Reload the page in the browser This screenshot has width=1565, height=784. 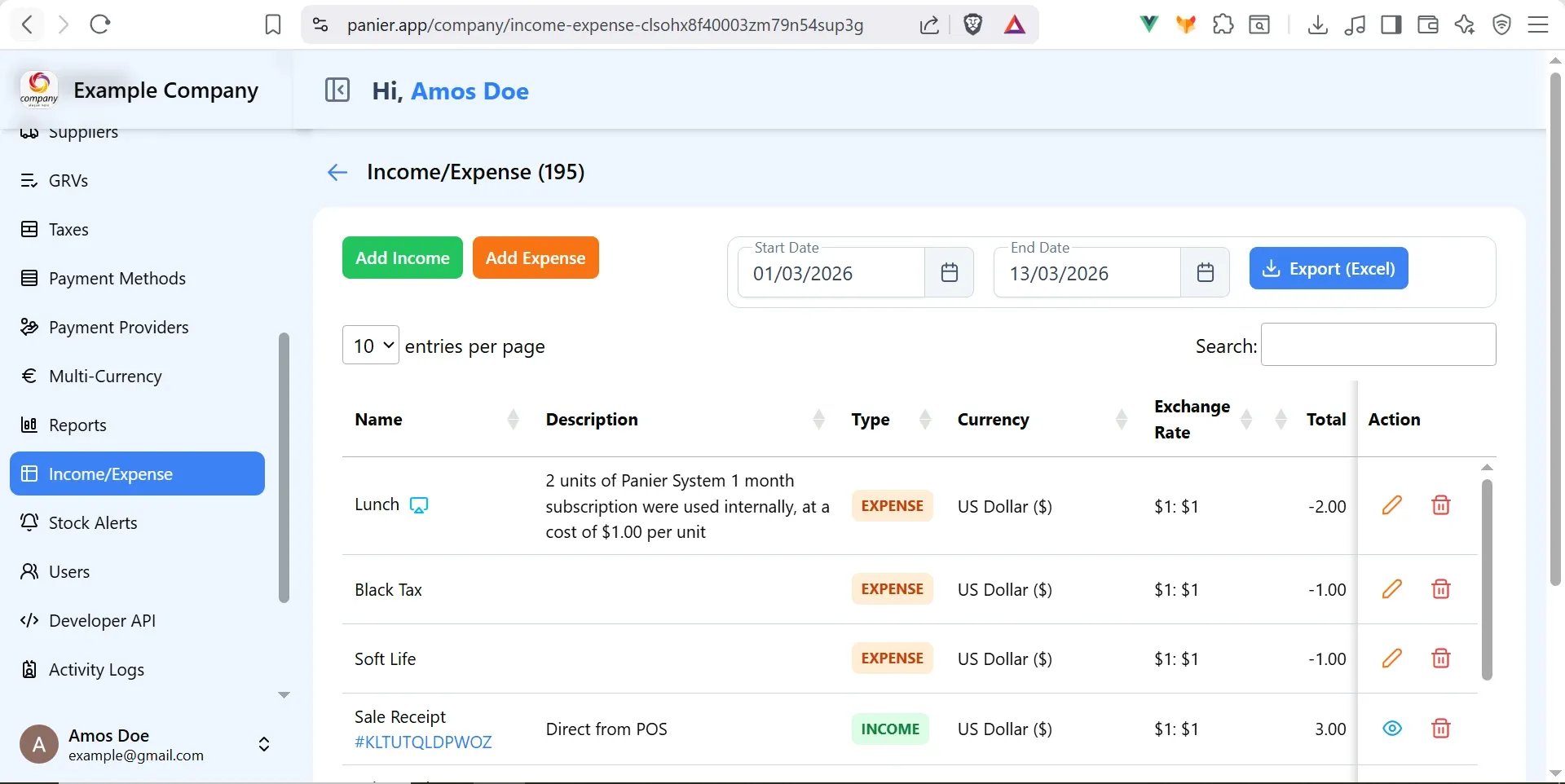[100, 24]
